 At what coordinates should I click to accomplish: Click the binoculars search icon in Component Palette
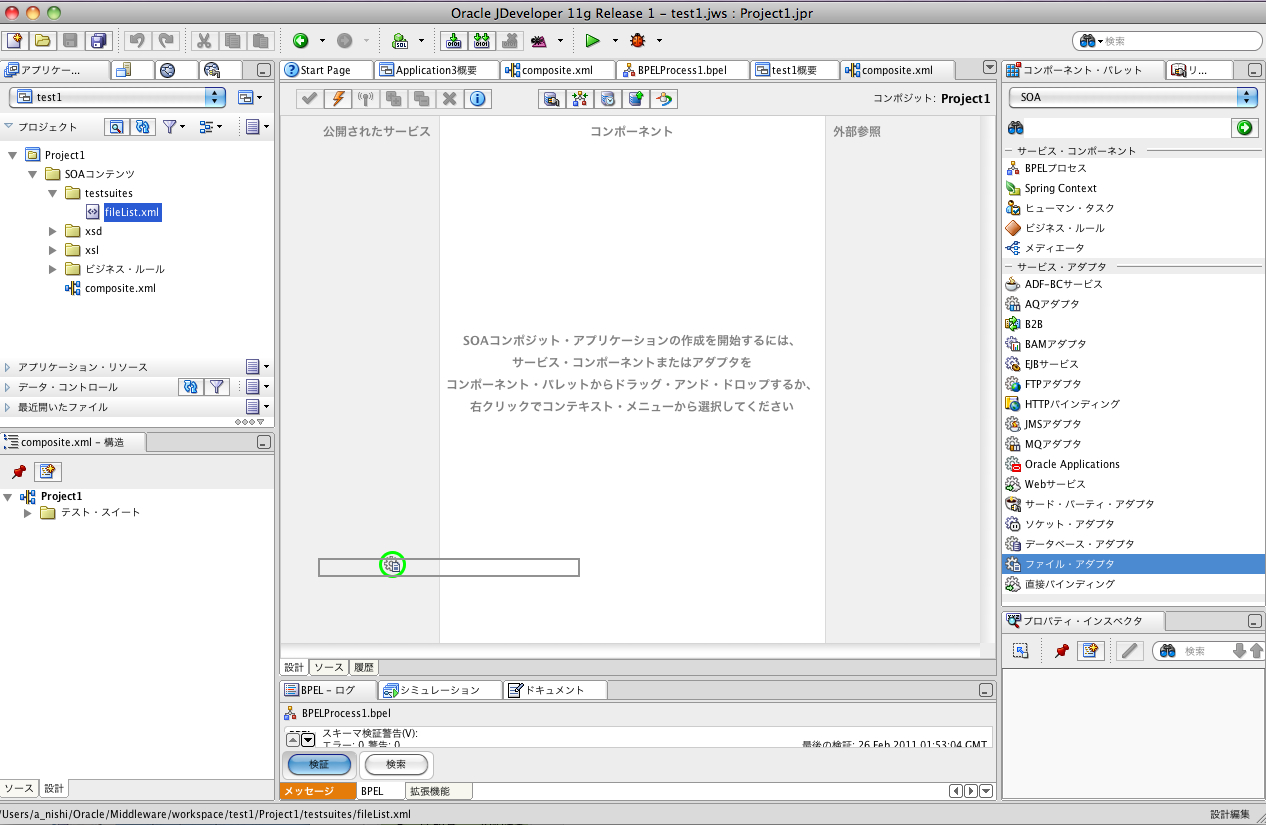(x=1015, y=127)
